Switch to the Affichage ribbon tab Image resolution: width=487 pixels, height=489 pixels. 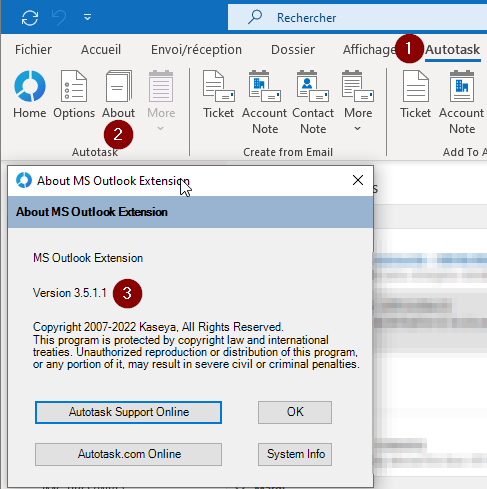click(x=369, y=50)
